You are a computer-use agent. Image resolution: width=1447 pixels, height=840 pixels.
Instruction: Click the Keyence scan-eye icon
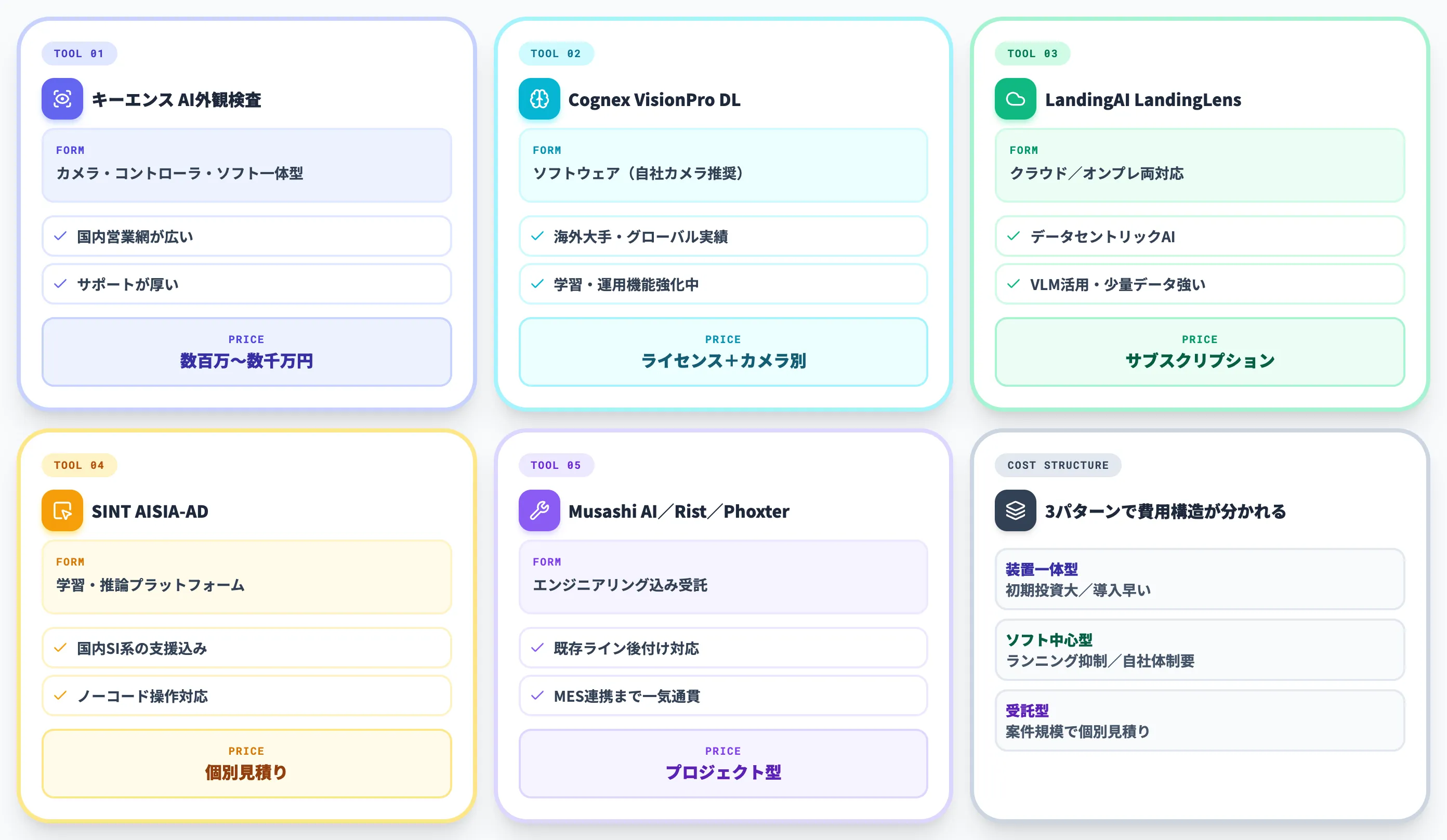(62, 99)
